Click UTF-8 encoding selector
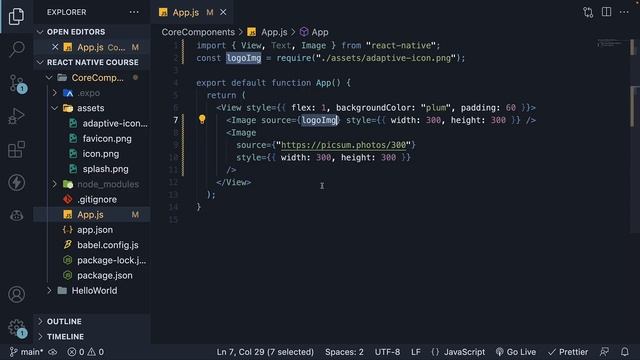The image size is (640, 360). point(387,352)
